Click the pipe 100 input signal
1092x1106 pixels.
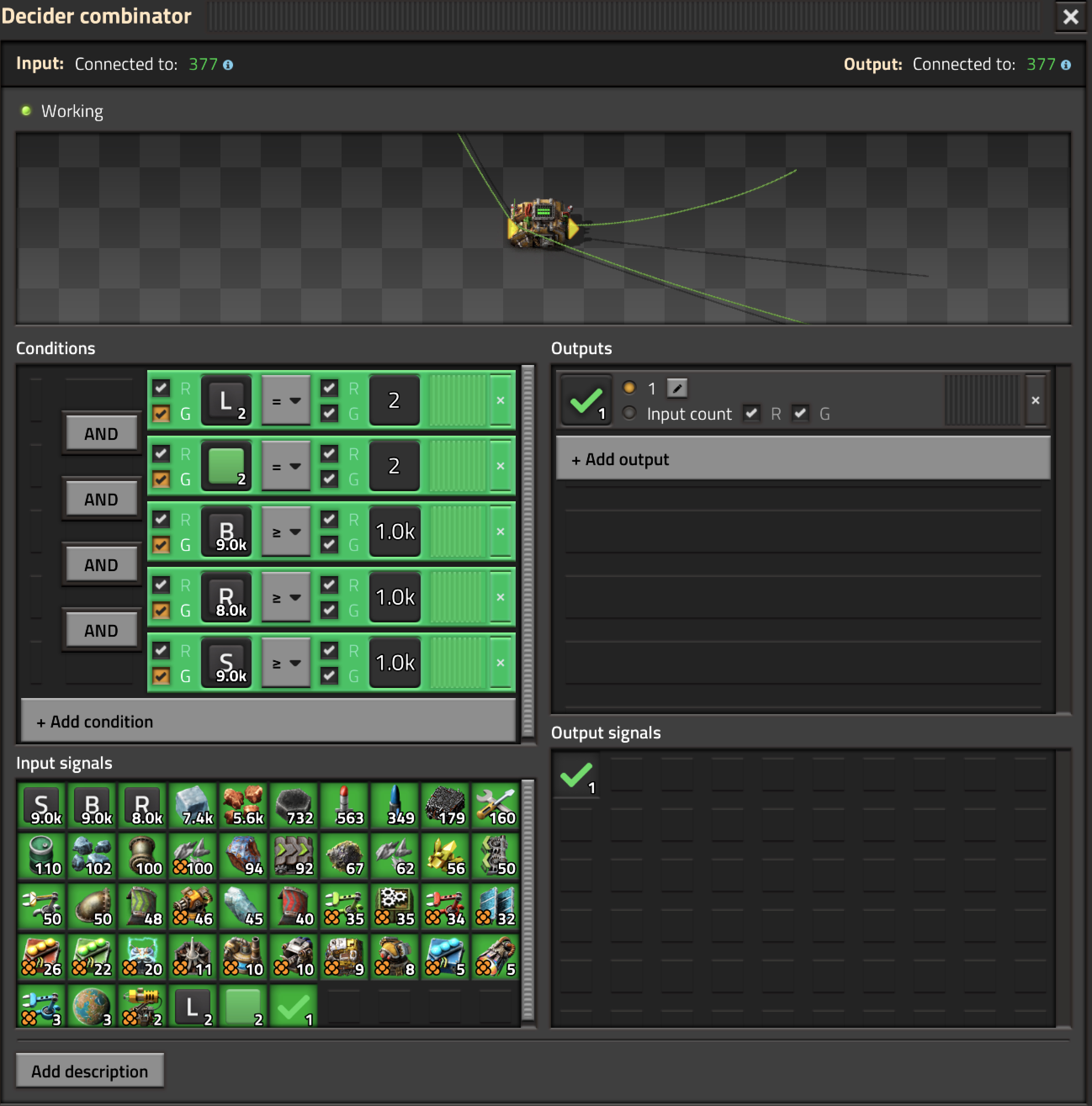click(x=143, y=857)
